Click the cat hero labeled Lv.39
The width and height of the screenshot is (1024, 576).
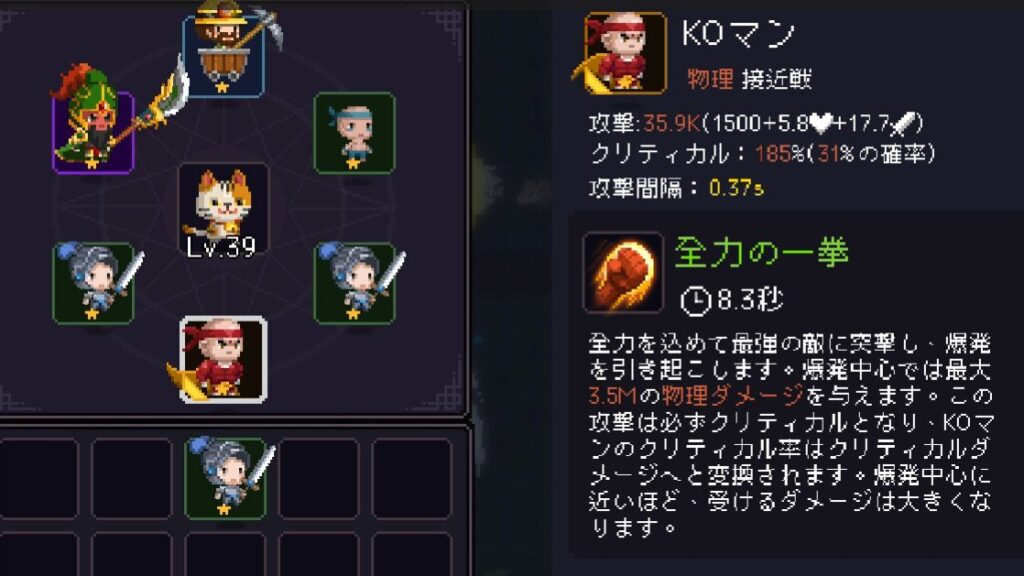223,208
